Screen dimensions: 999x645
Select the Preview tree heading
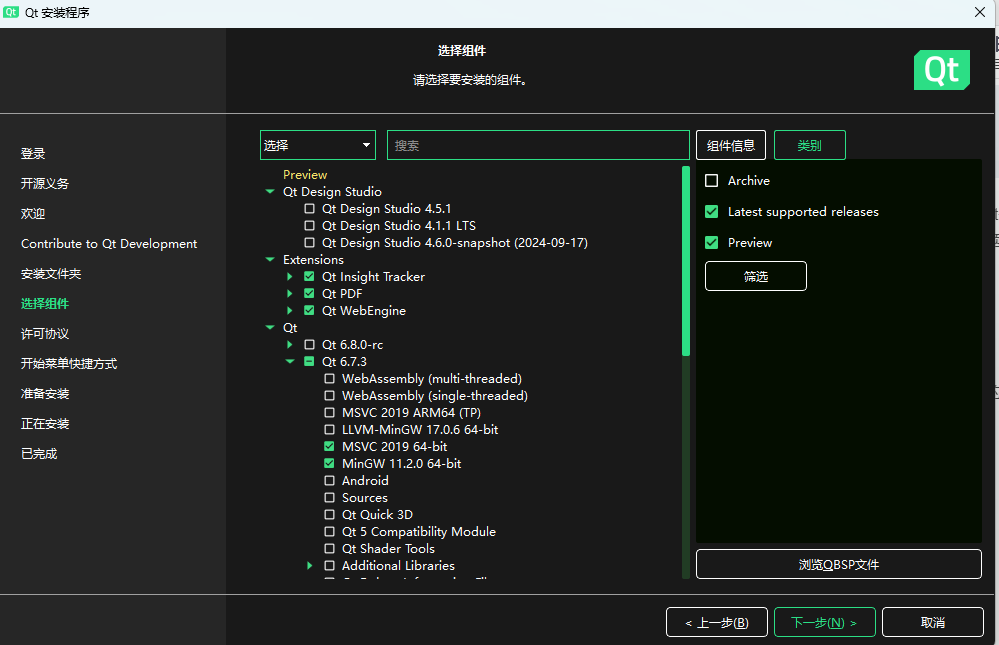coord(305,175)
